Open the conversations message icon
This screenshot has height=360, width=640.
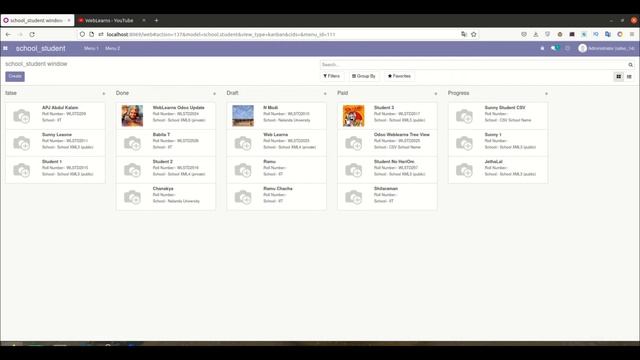click(555, 48)
